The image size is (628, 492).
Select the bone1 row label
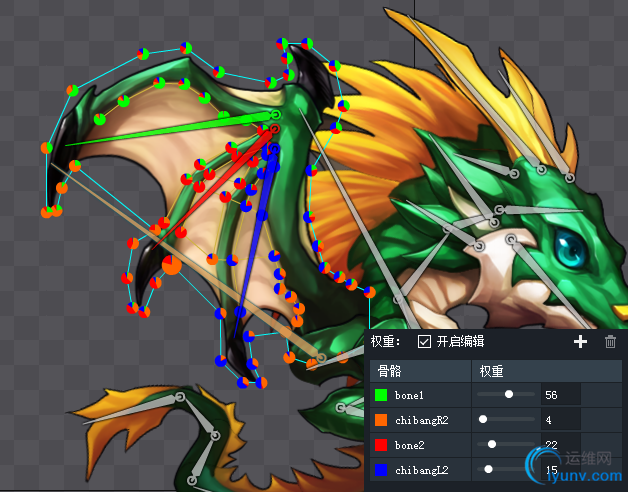tap(409, 395)
